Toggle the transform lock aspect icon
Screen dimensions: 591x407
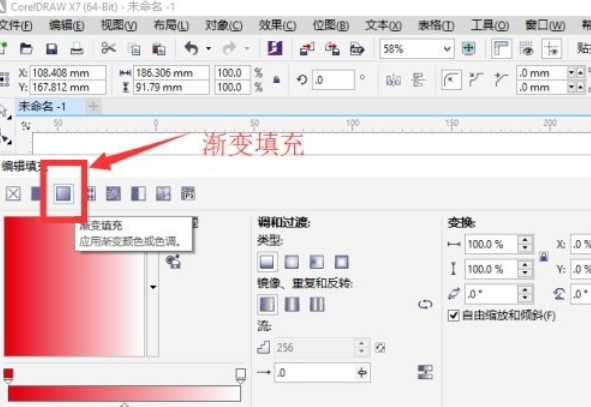pyautogui.click(x=544, y=256)
